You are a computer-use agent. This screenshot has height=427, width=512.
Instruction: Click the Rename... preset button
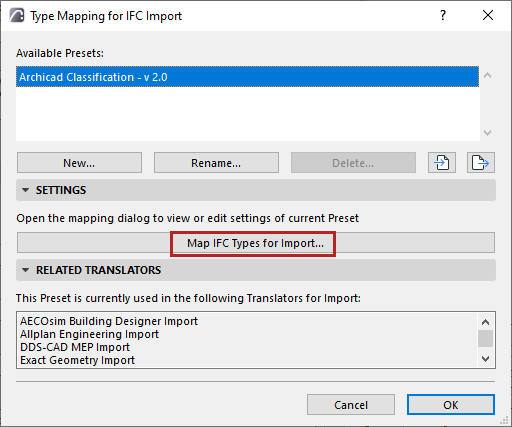[216, 163]
